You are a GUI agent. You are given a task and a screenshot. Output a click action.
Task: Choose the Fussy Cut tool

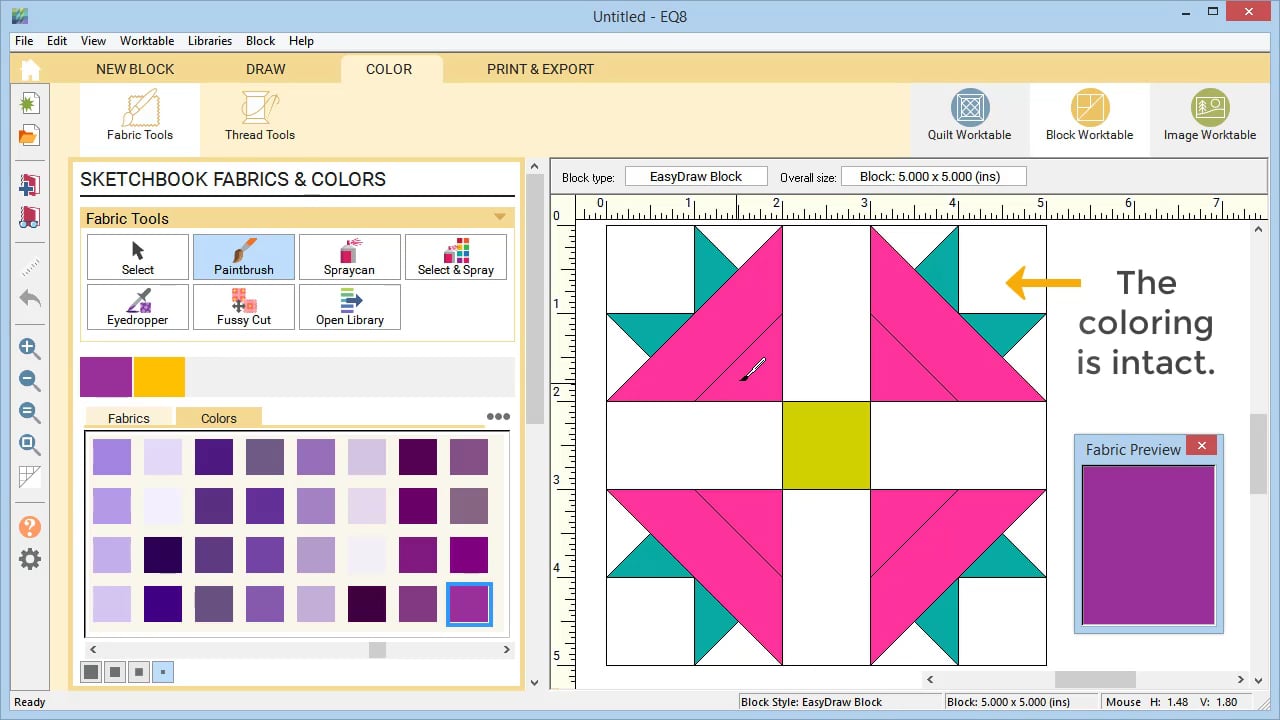244,307
